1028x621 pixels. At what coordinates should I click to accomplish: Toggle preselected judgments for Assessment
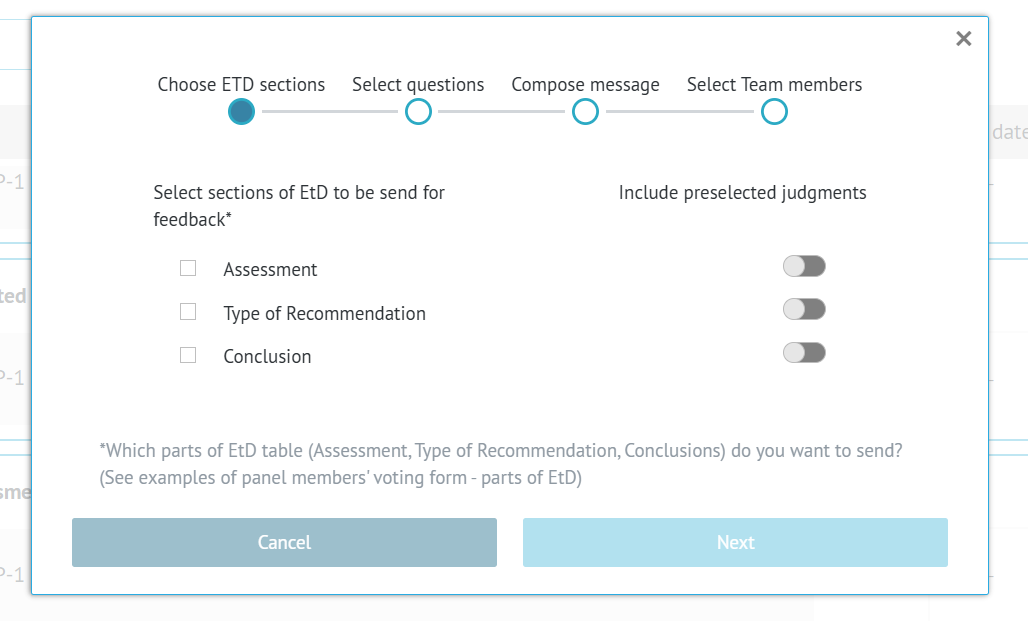pyautogui.click(x=804, y=266)
